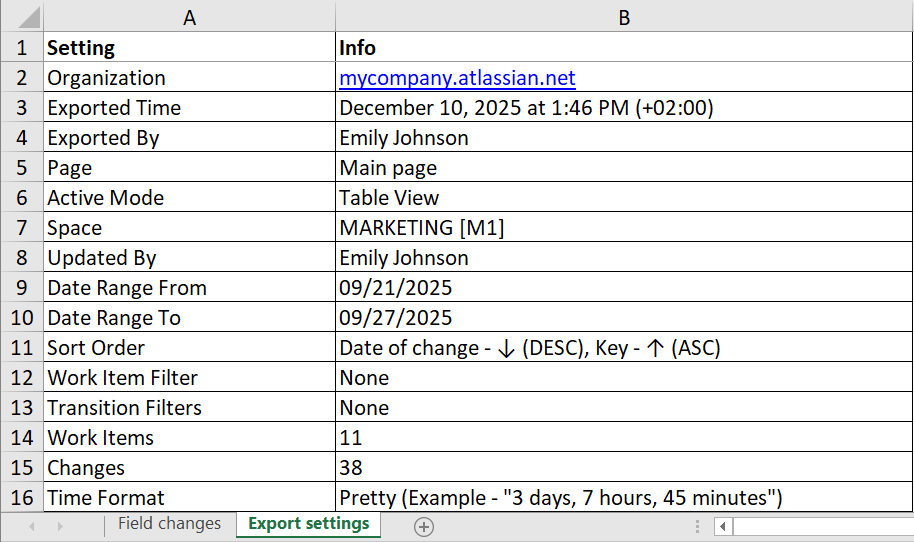
Task: Select column A header
Action: click(189, 17)
